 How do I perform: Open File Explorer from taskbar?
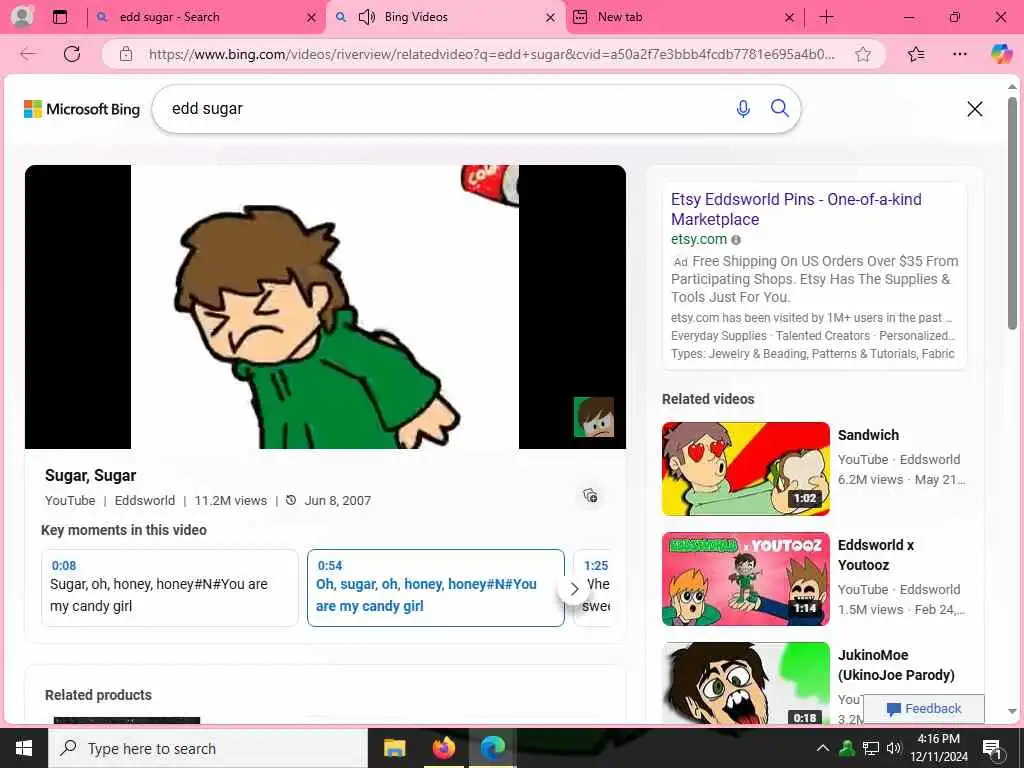tap(394, 748)
